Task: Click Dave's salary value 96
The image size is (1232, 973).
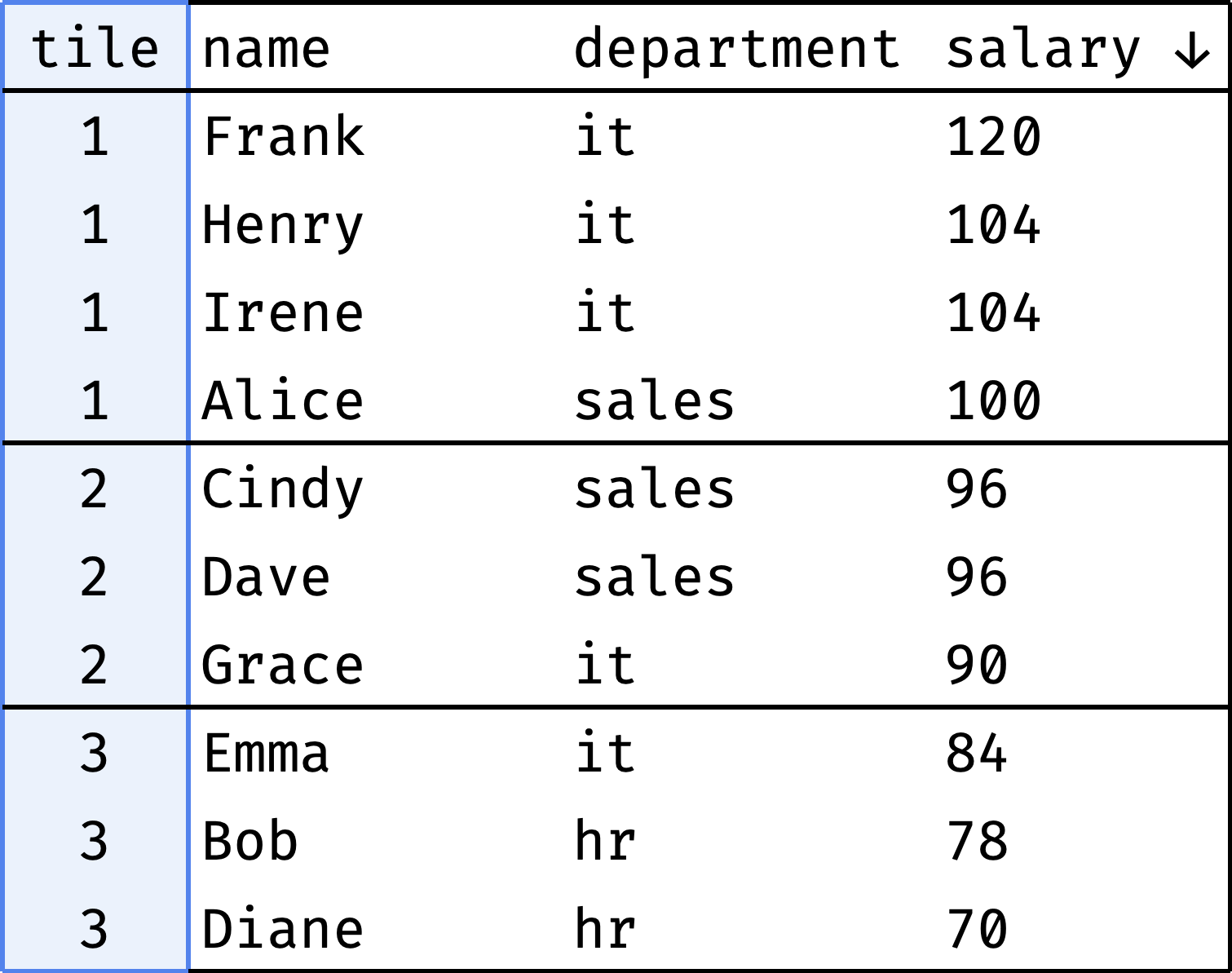Action: point(977,577)
